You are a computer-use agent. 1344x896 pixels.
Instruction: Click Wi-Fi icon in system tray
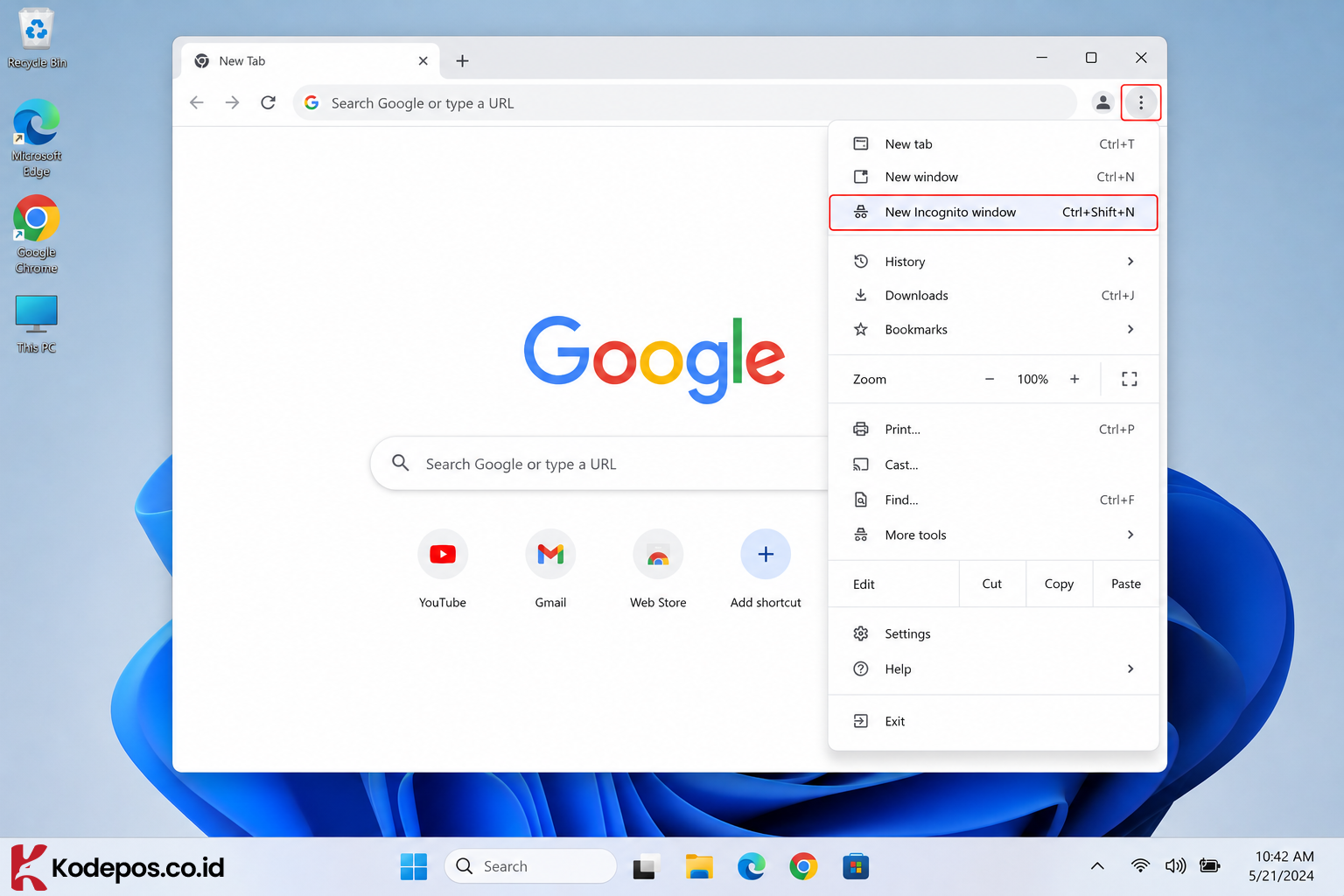coord(1140,866)
